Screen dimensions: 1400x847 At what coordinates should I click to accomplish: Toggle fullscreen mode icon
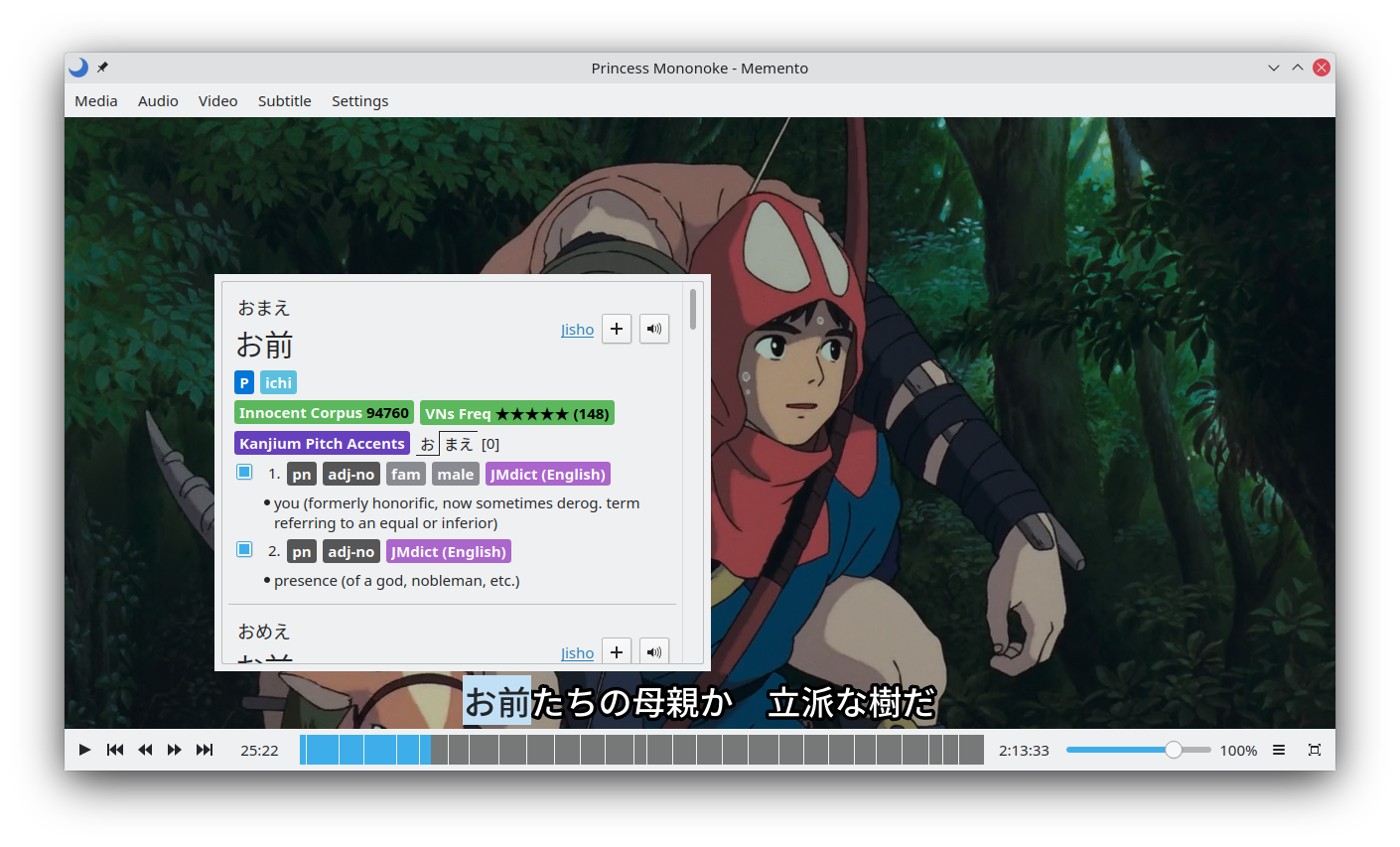[1315, 750]
